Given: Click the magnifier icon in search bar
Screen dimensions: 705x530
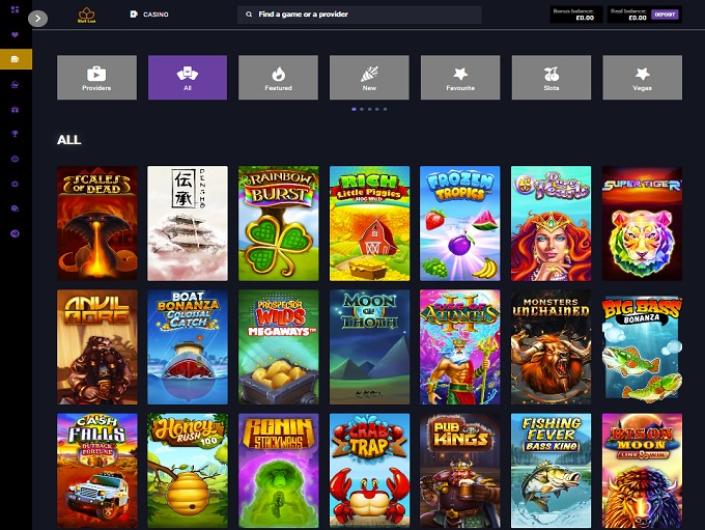Looking at the screenshot, I should 249,14.
